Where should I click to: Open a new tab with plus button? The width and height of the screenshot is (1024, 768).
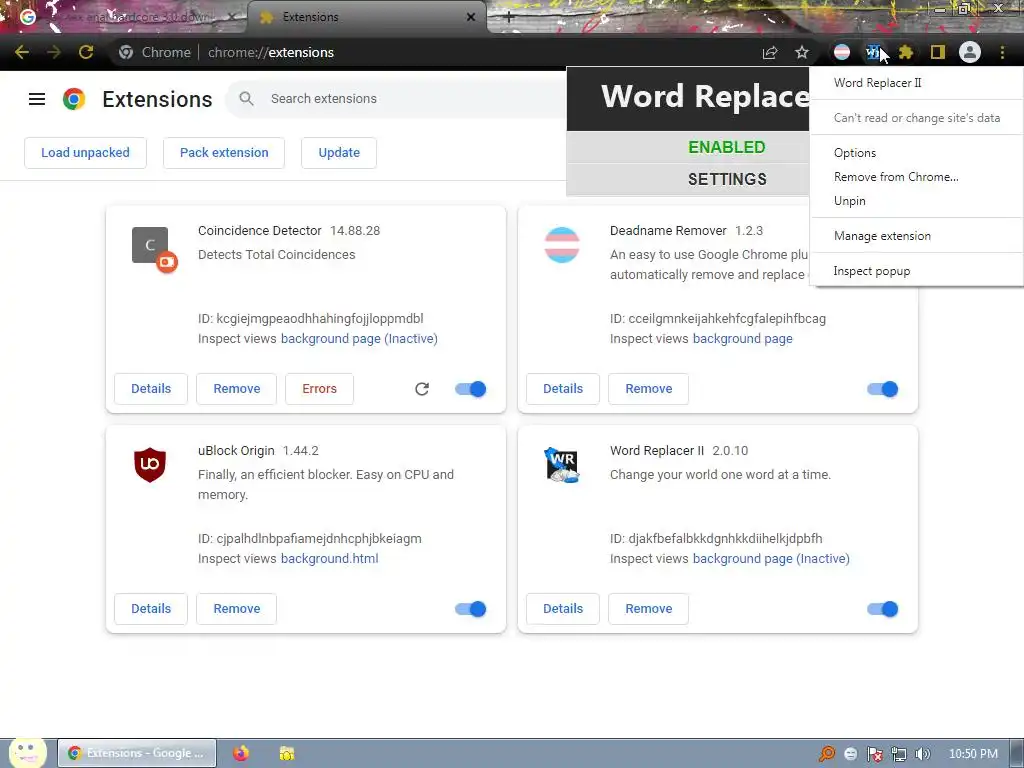click(x=509, y=17)
